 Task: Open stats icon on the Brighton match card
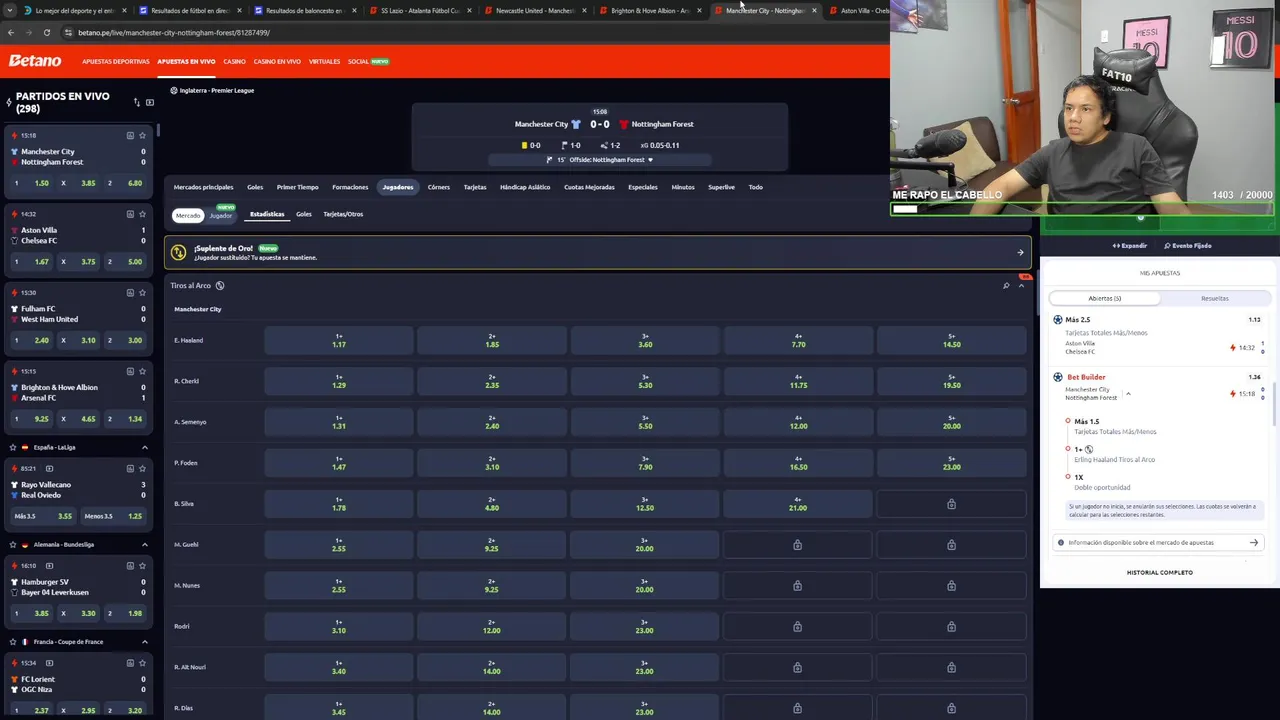coord(130,371)
